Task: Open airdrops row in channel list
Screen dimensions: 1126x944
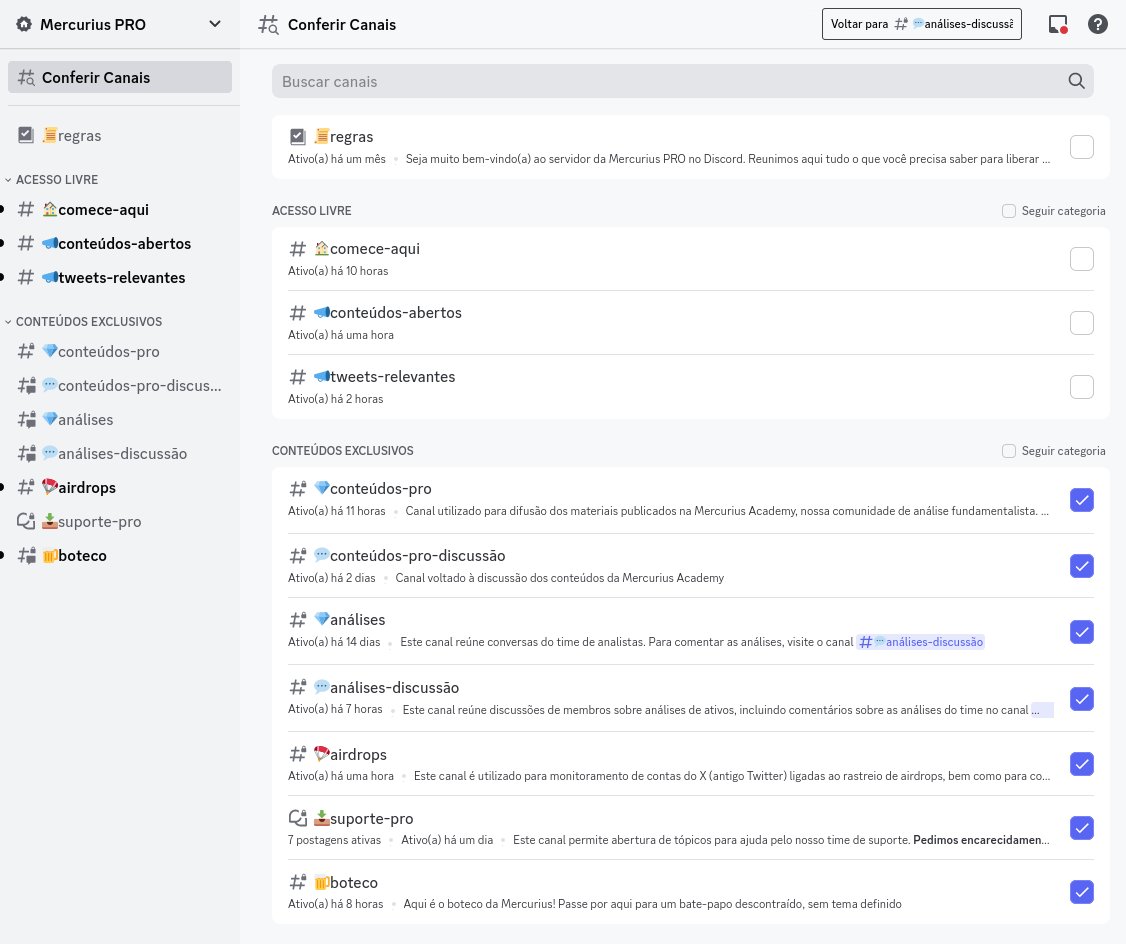Action: (690, 764)
